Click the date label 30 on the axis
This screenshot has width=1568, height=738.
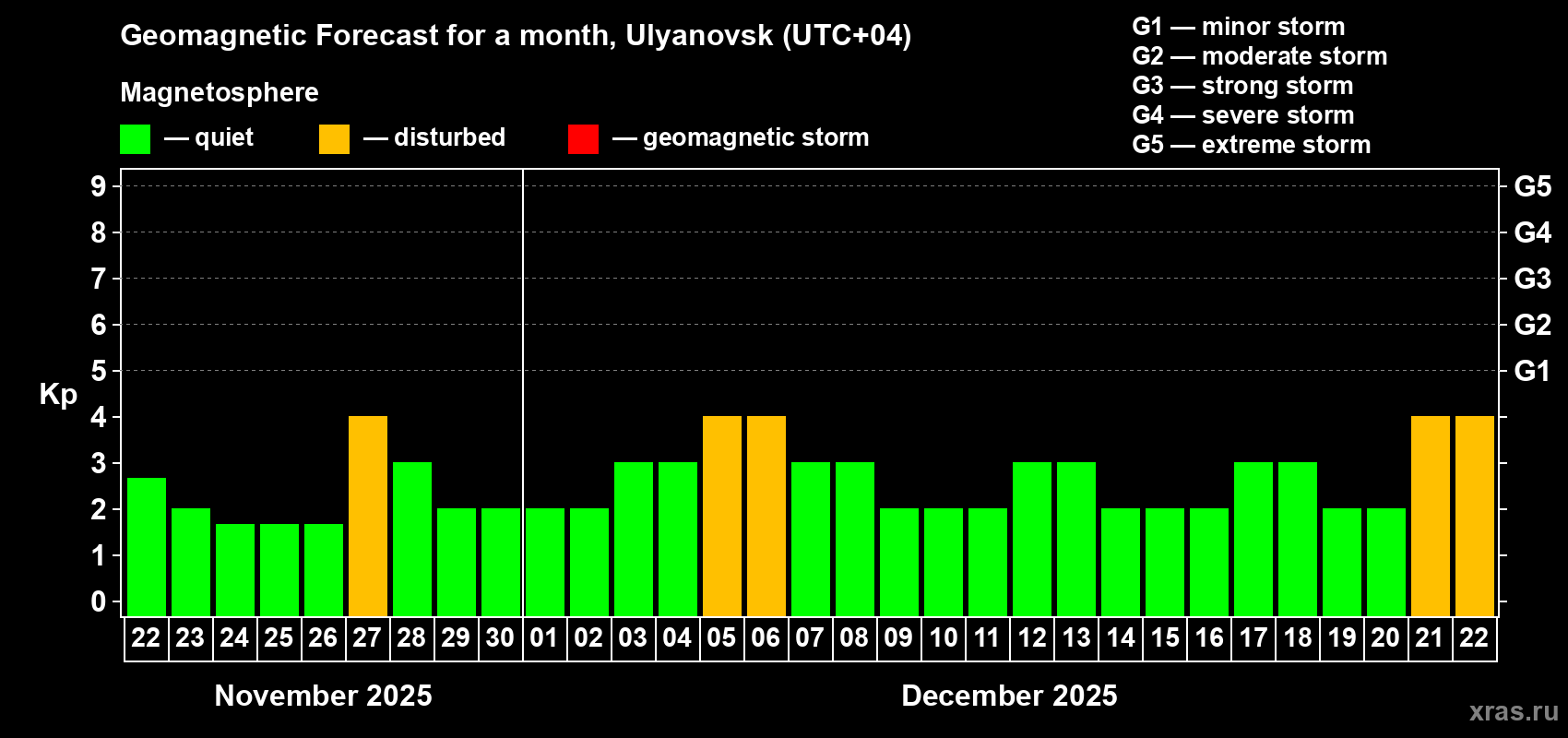(x=500, y=638)
